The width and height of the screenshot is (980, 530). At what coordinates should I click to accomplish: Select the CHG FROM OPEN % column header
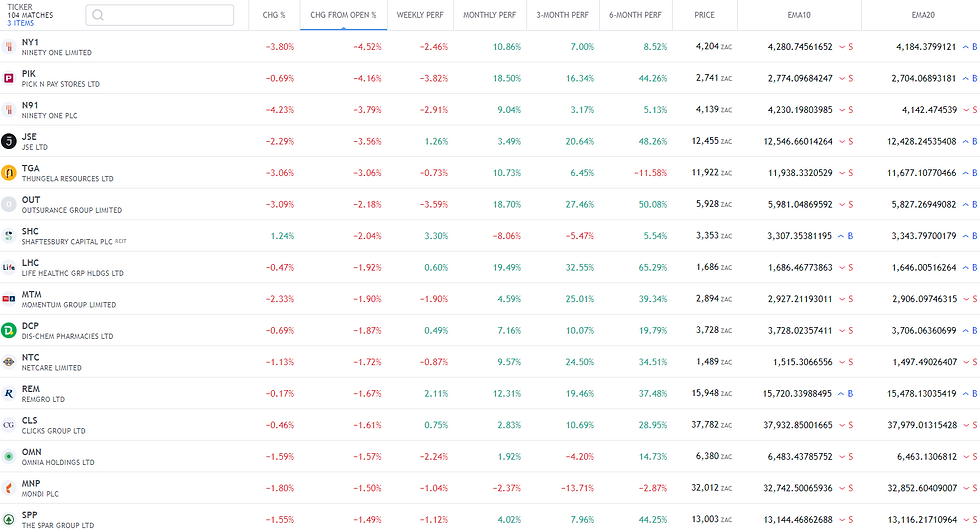point(343,16)
